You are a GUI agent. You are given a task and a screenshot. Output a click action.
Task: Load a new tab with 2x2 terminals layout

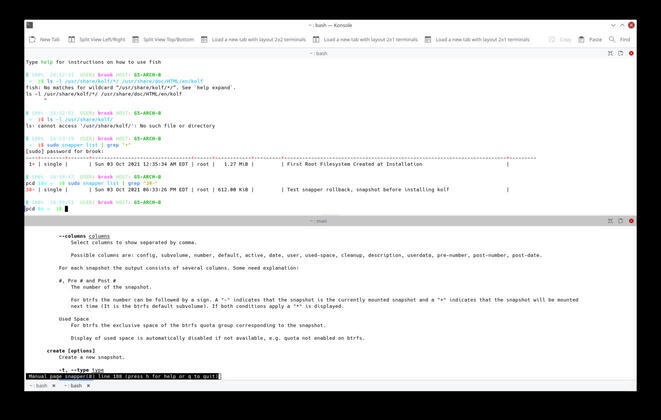tap(253, 40)
